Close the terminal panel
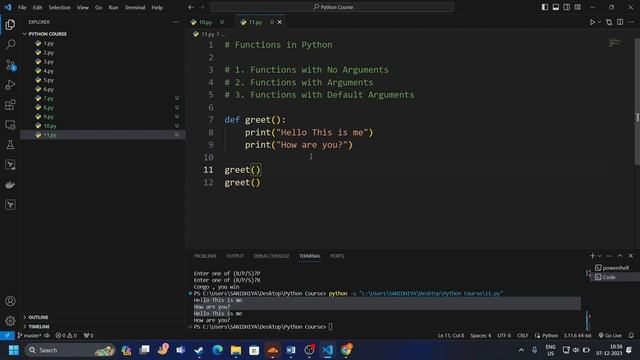 tap(631, 256)
